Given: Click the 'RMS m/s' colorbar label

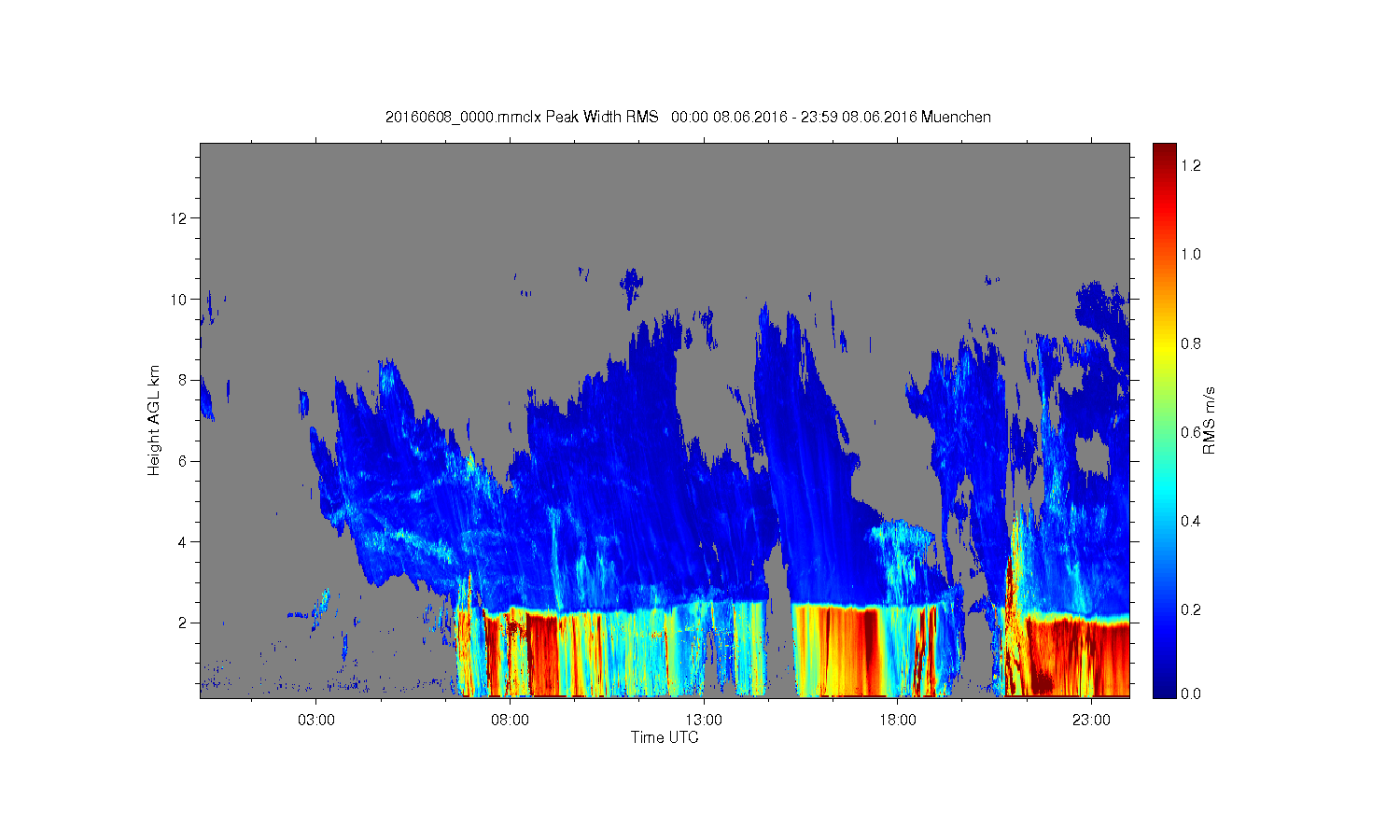Looking at the screenshot, I should 1210,420.
